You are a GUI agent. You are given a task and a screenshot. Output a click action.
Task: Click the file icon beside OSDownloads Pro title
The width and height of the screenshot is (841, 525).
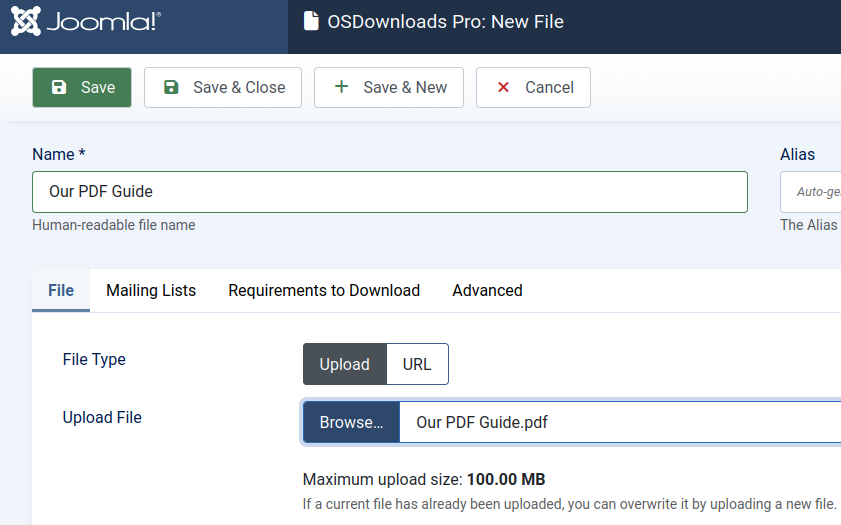pos(311,21)
